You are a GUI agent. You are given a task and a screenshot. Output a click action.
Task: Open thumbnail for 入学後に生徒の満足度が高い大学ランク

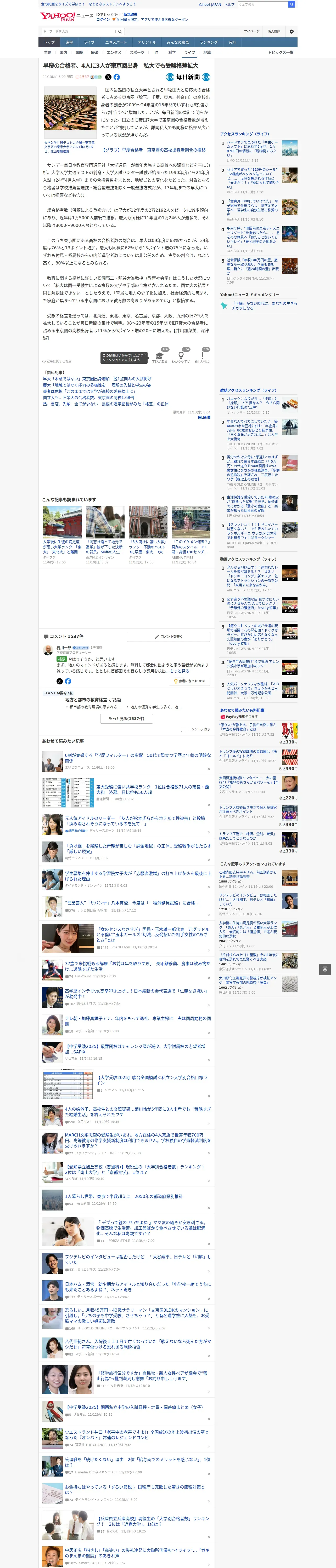click(x=62, y=522)
